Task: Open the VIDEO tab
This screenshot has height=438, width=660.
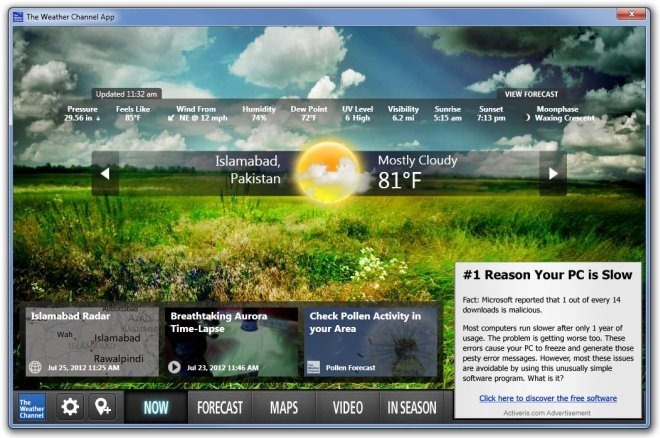Action: 348,407
